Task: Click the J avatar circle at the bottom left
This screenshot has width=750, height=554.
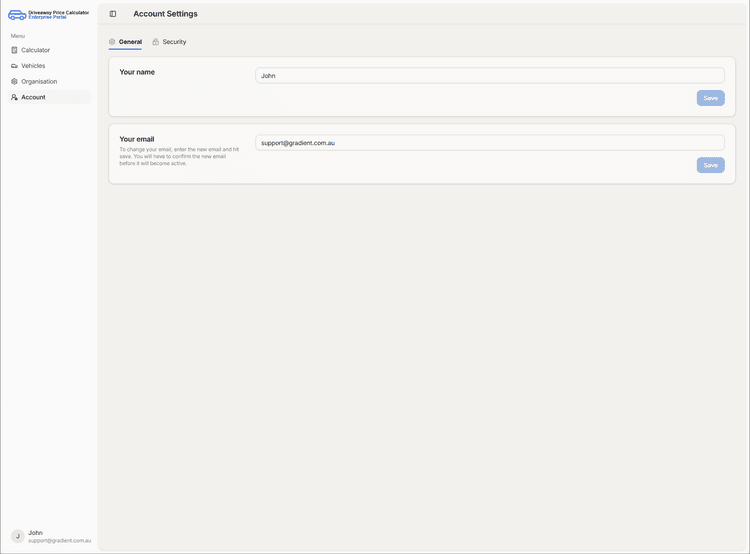Action: 18,536
